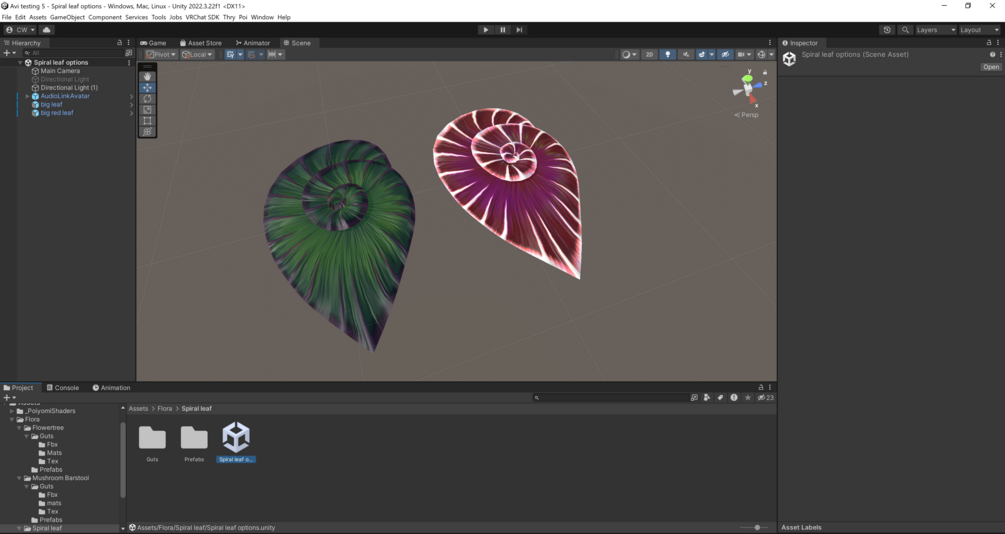1005x534 pixels.
Task: Select the Hand view tool
Action: (147, 76)
